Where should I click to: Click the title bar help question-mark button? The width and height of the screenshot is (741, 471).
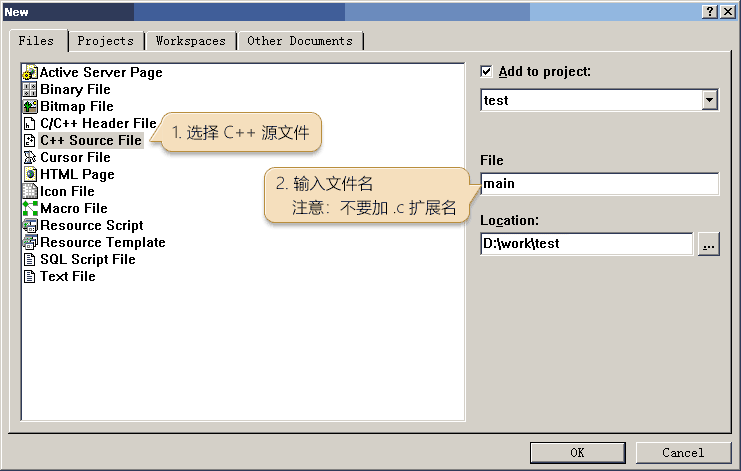[709, 11]
